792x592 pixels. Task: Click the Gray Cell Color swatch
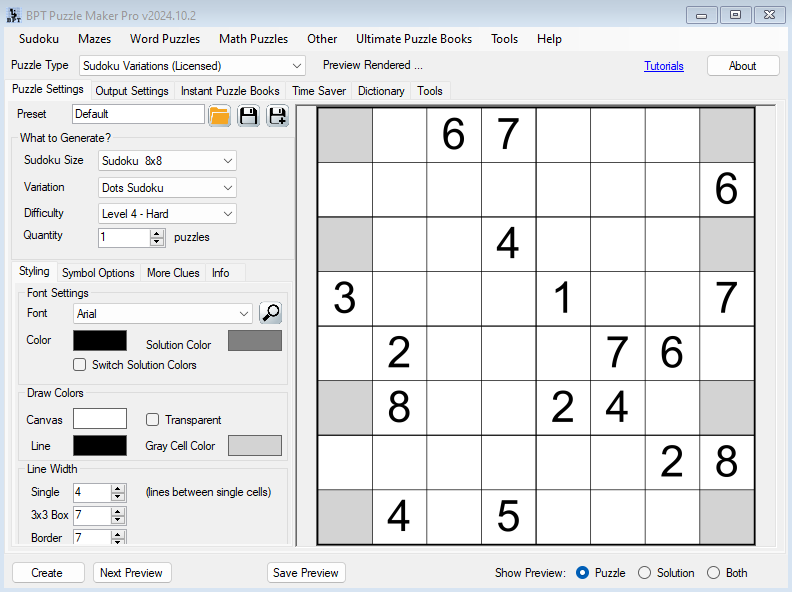255,446
